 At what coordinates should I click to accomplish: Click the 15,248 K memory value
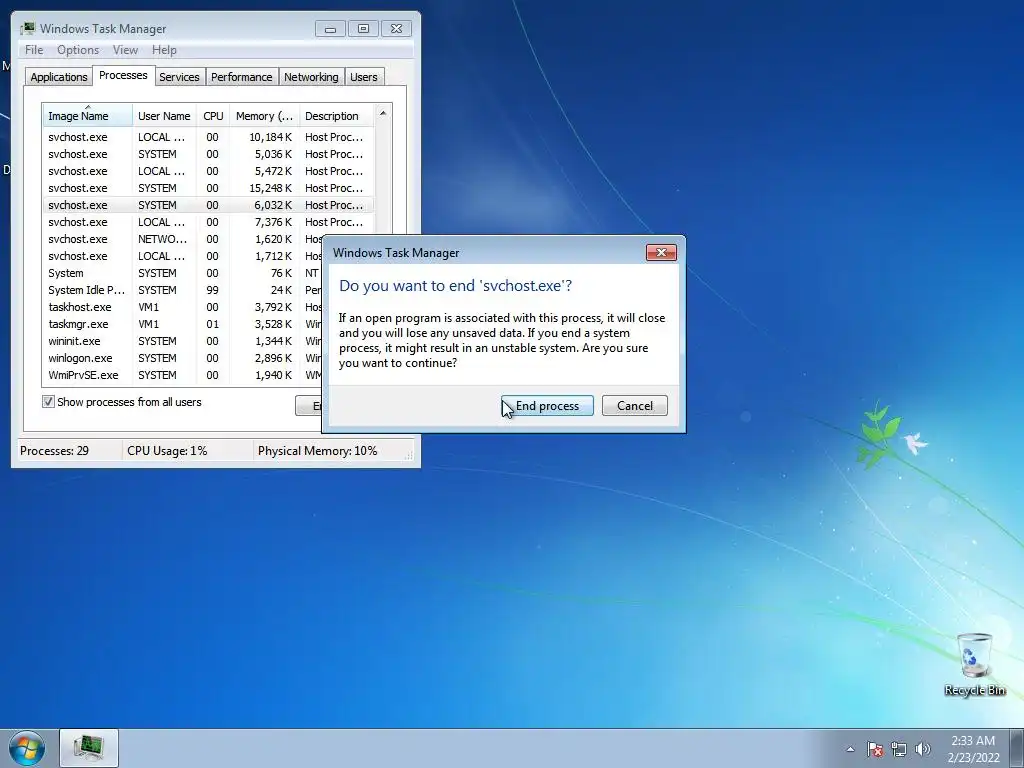[x=271, y=188]
